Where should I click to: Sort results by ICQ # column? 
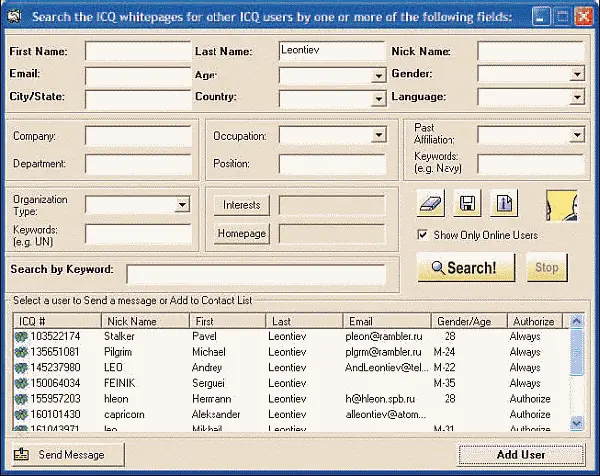[x=57, y=321]
